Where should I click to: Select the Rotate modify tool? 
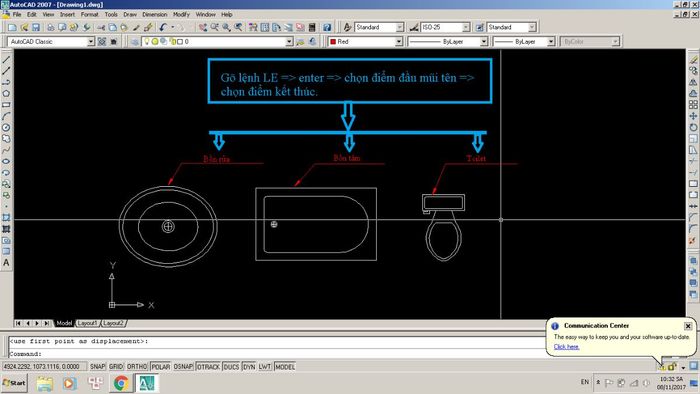click(693, 128)
